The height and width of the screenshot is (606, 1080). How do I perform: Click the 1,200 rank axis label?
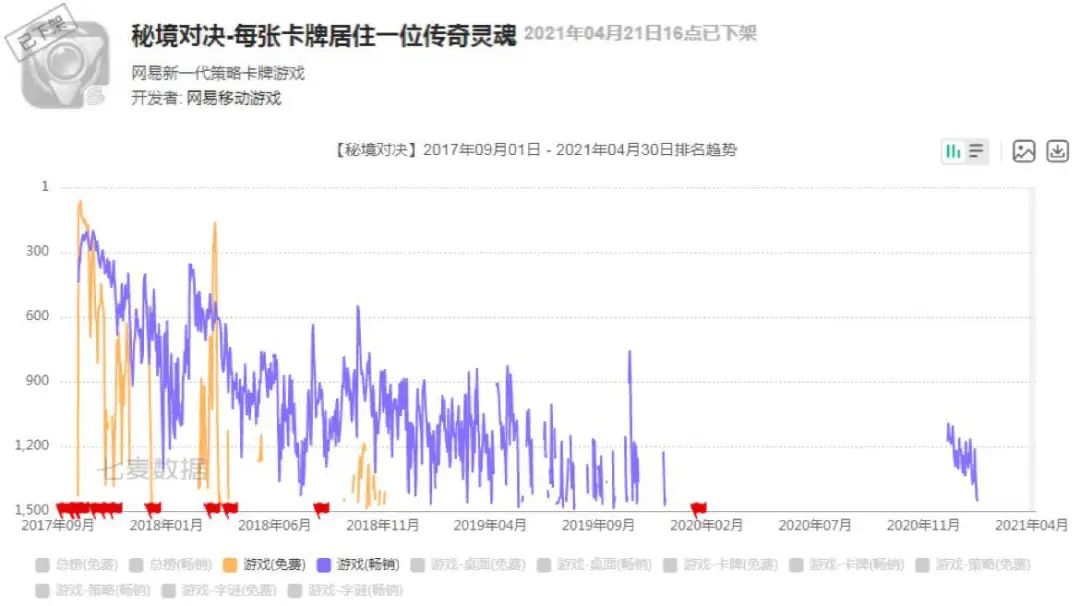[32, 446]
